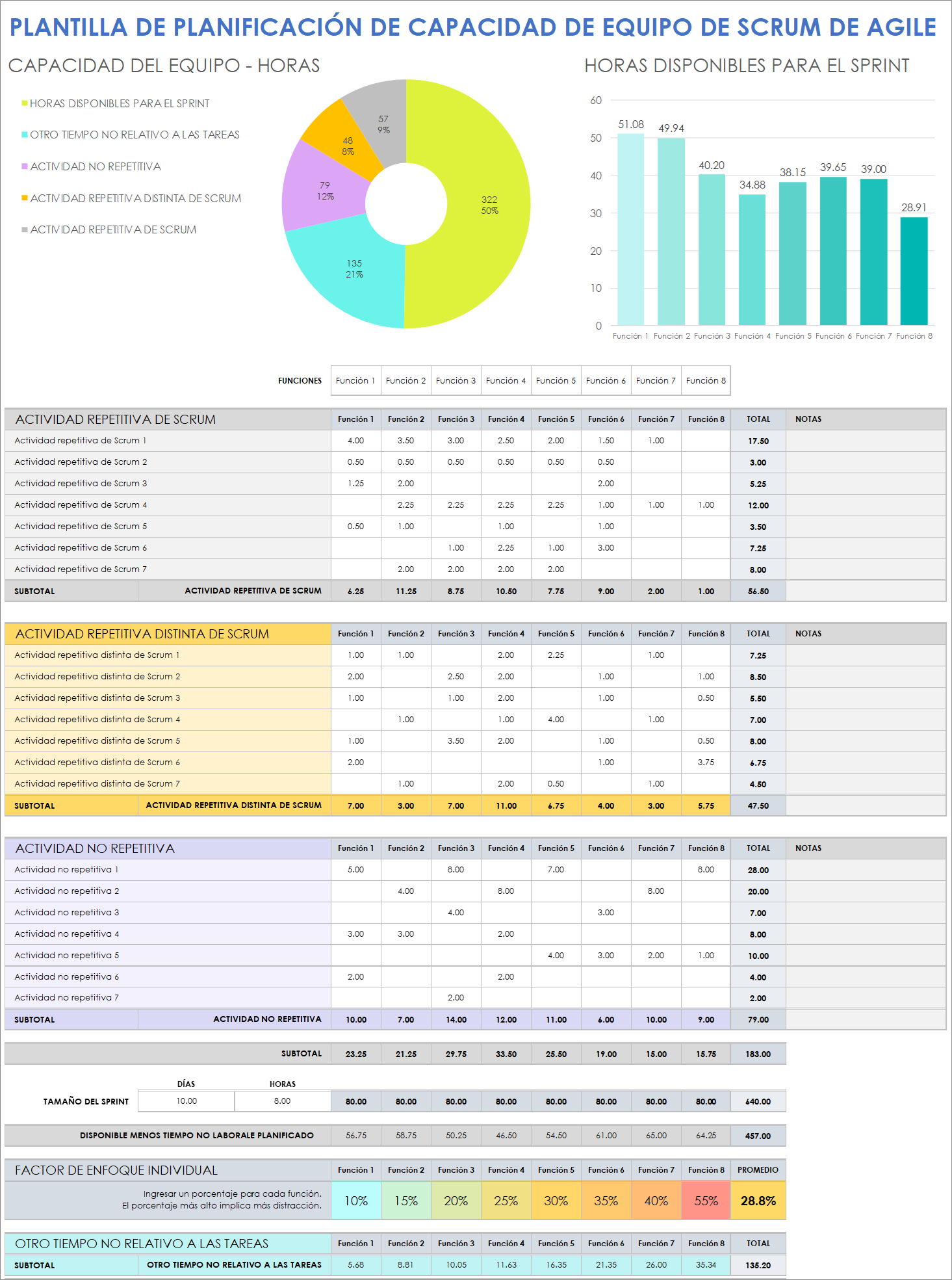This screenshot has height=1280, width=952.
Task: Click the Capacidad del Equipo - Horas heading
Action: [x=164, y=66]
